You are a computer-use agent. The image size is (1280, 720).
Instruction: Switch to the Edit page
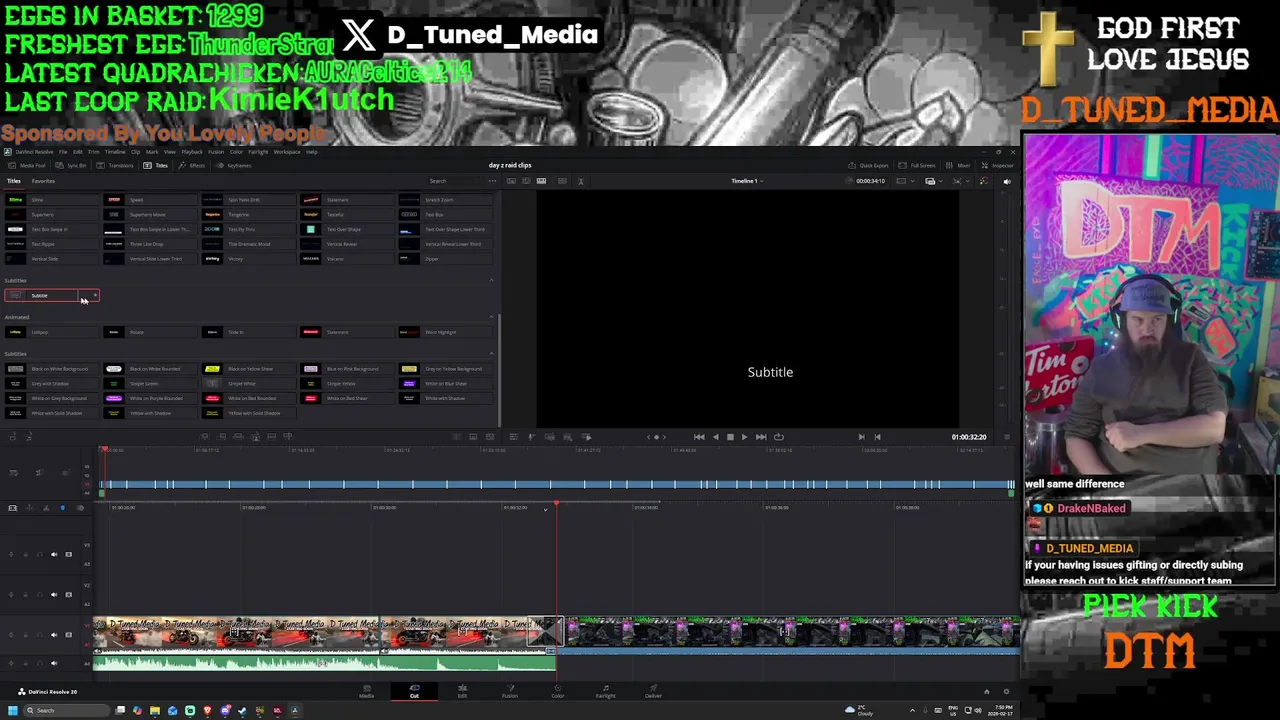(x=462, y=691)
